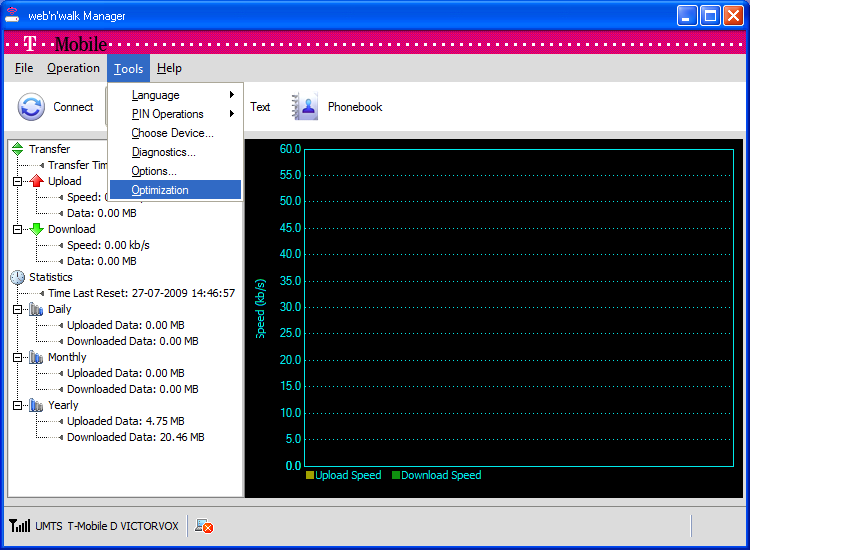Collapse the Yearly statistics node

click(18, 406)
